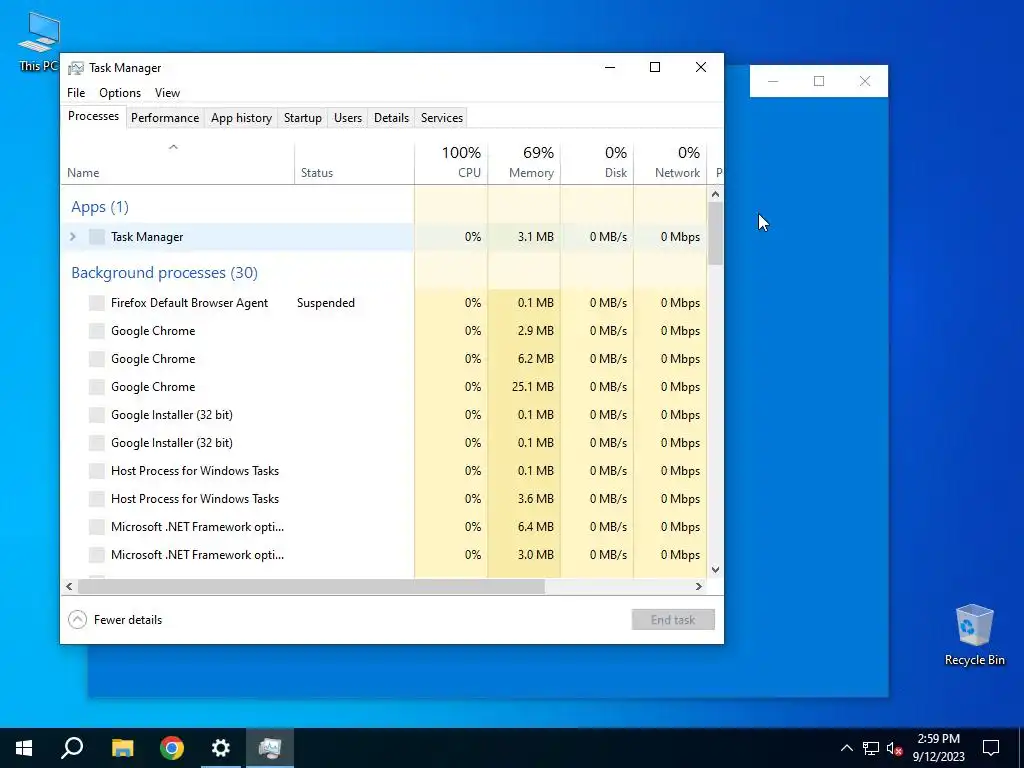The height and width of the screenshot is (768, 1024).
Task: Sort by CPU column header
Action: coord(451,163)
